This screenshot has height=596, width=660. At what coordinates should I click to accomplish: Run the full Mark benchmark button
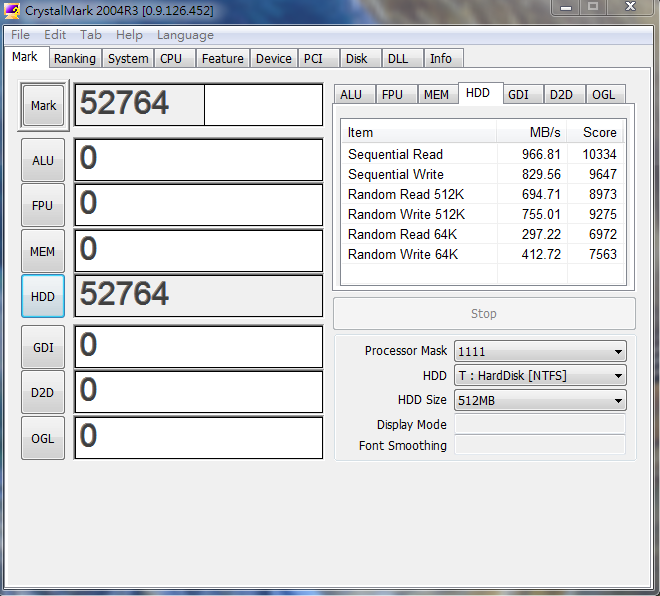(x=43, y=105)
